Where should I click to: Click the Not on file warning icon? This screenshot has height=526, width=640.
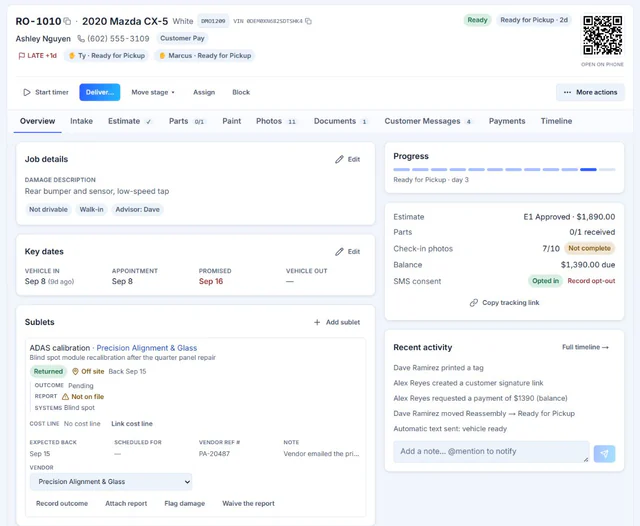65,397
